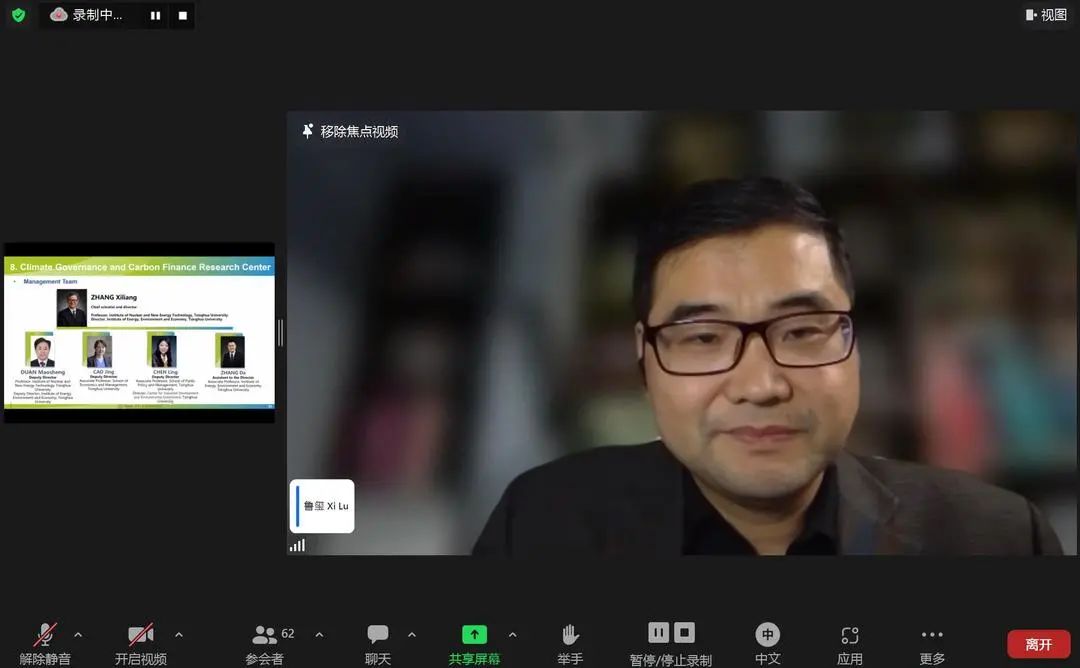This screenshot has width=1080, height=668.
Task: Open the 应用 apps panel
Action: click(x=850, y=635)
